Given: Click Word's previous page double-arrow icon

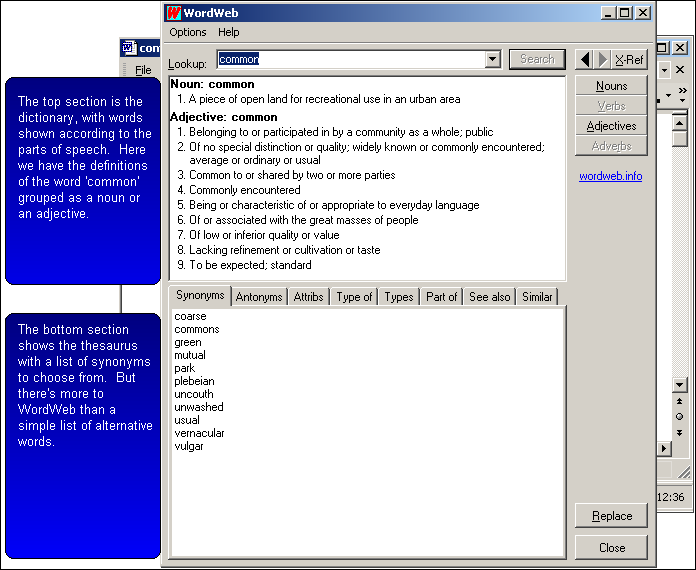Looking at the screenshot, I should point(680,401).
